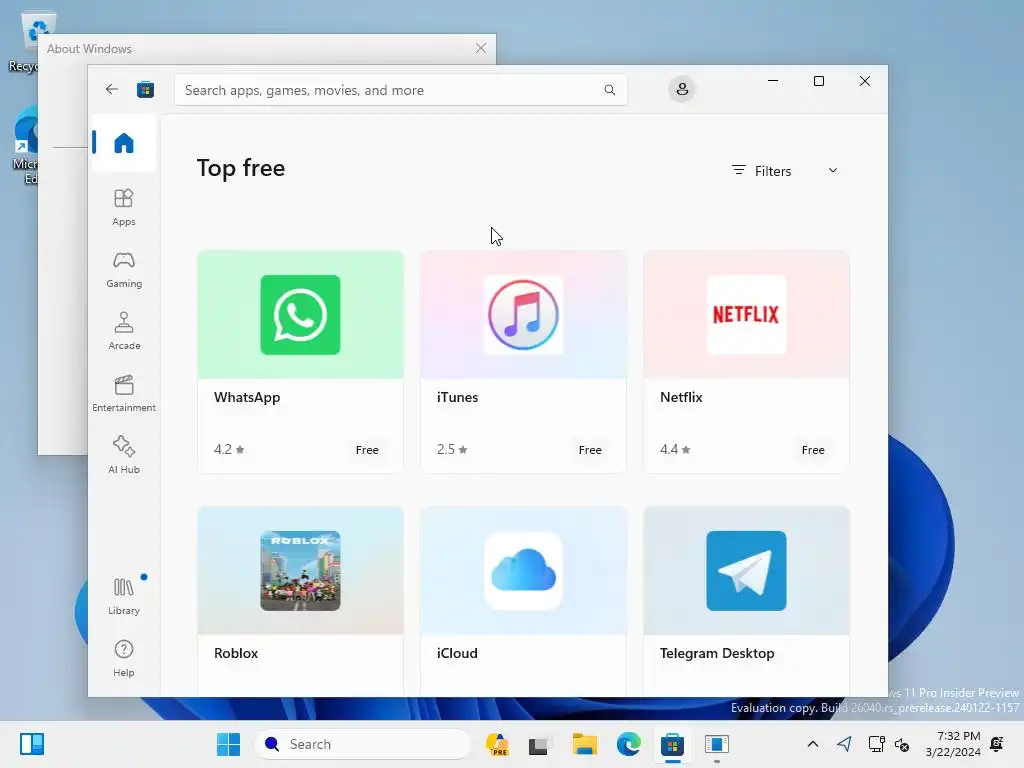Click the search apps input field
Image resolution: width=1024 pixels, height=768 pixels.
(400, 90)
